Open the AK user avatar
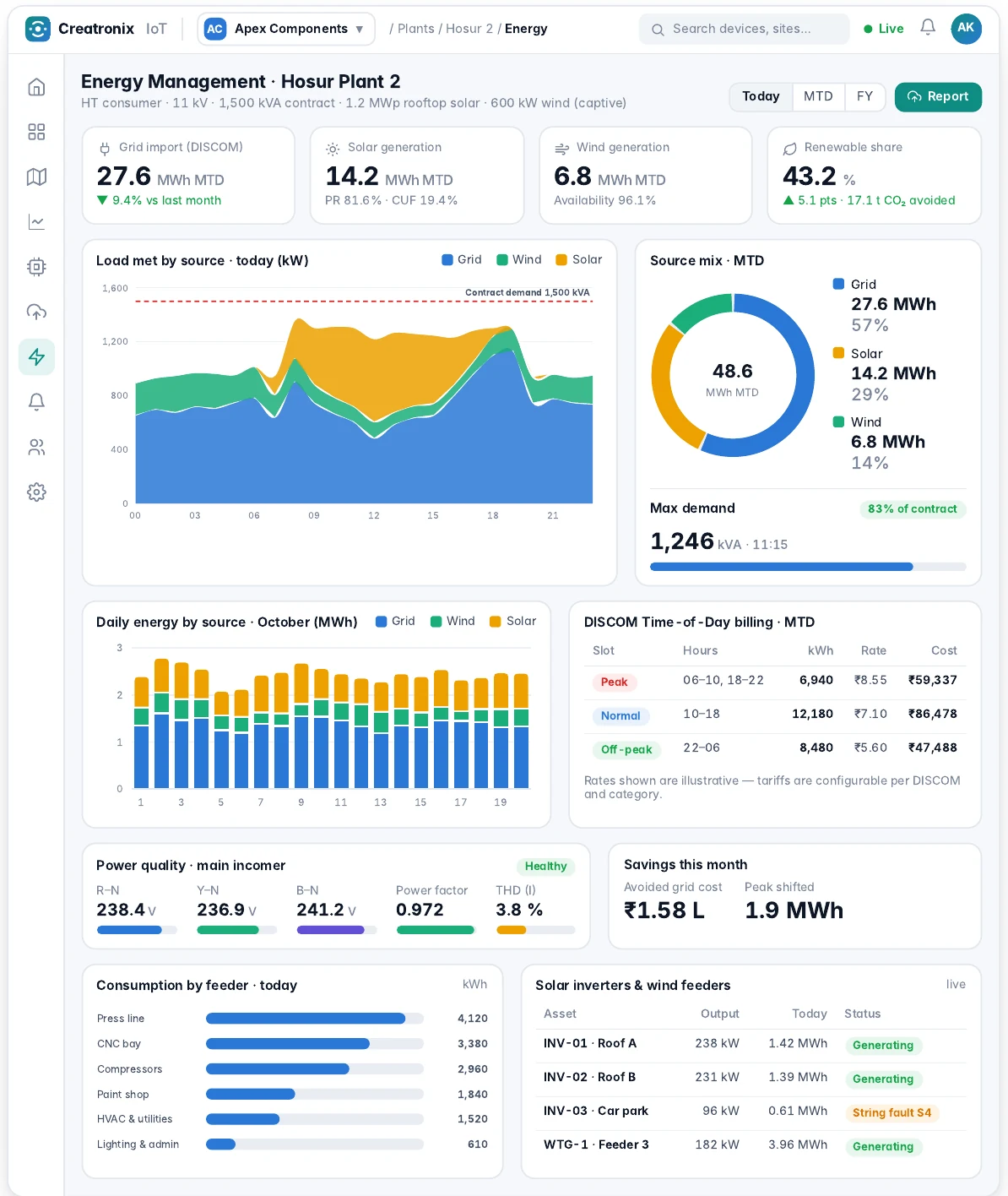1008x1196 pixels. click(966, 29)
